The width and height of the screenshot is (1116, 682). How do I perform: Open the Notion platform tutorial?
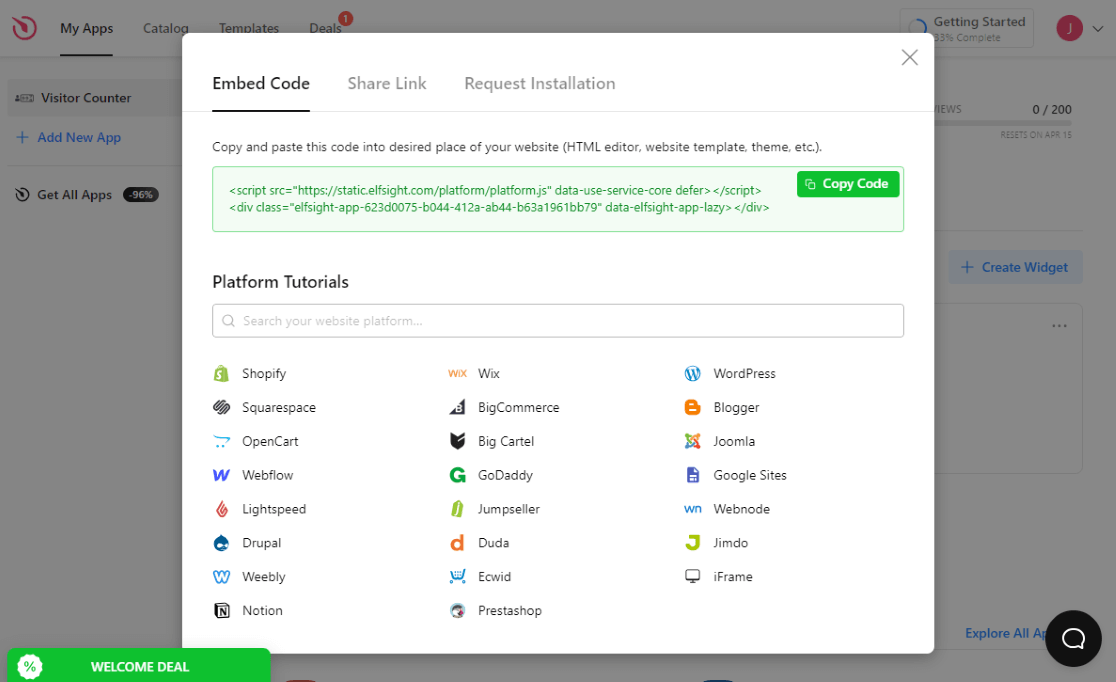point(247,610)
